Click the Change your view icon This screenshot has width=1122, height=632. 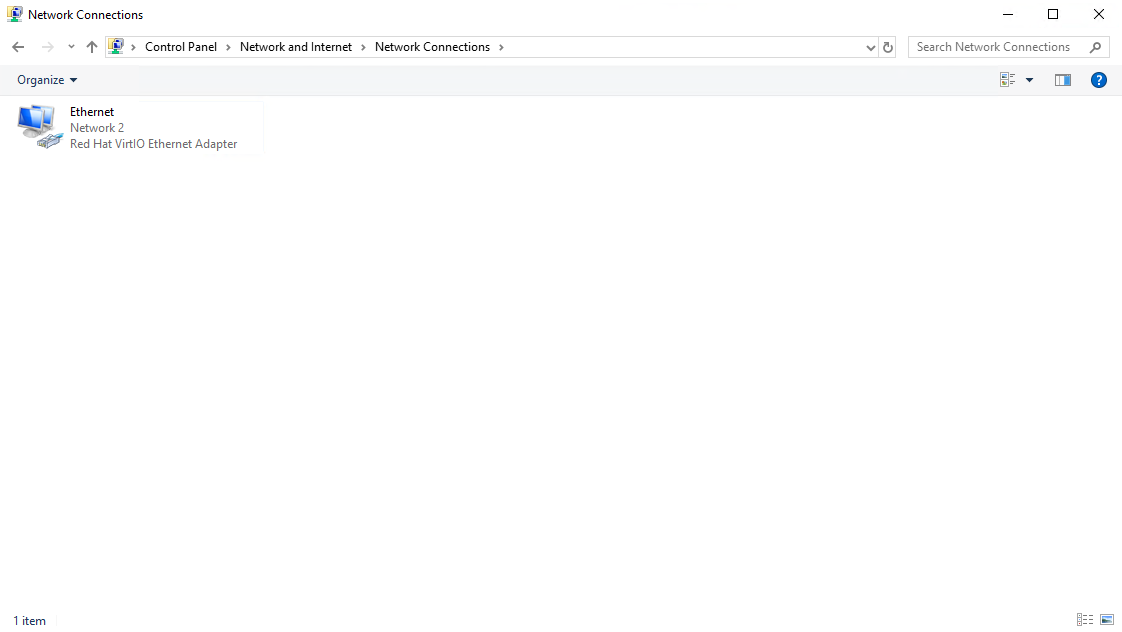click(x=1008, y=80)
